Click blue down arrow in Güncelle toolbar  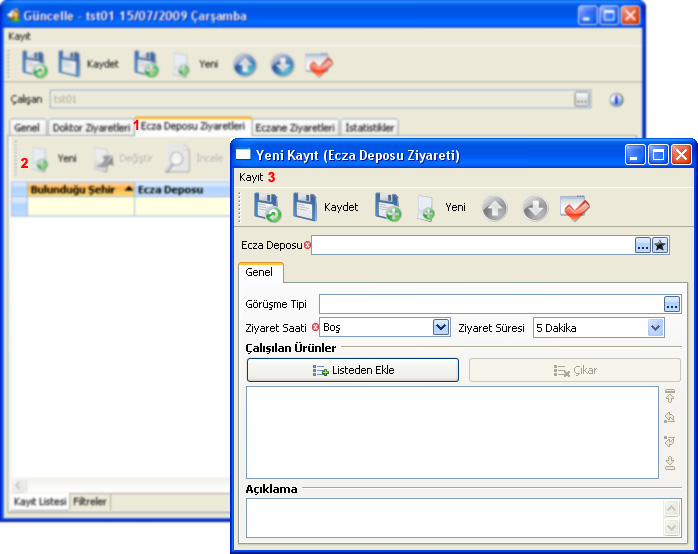283,65
